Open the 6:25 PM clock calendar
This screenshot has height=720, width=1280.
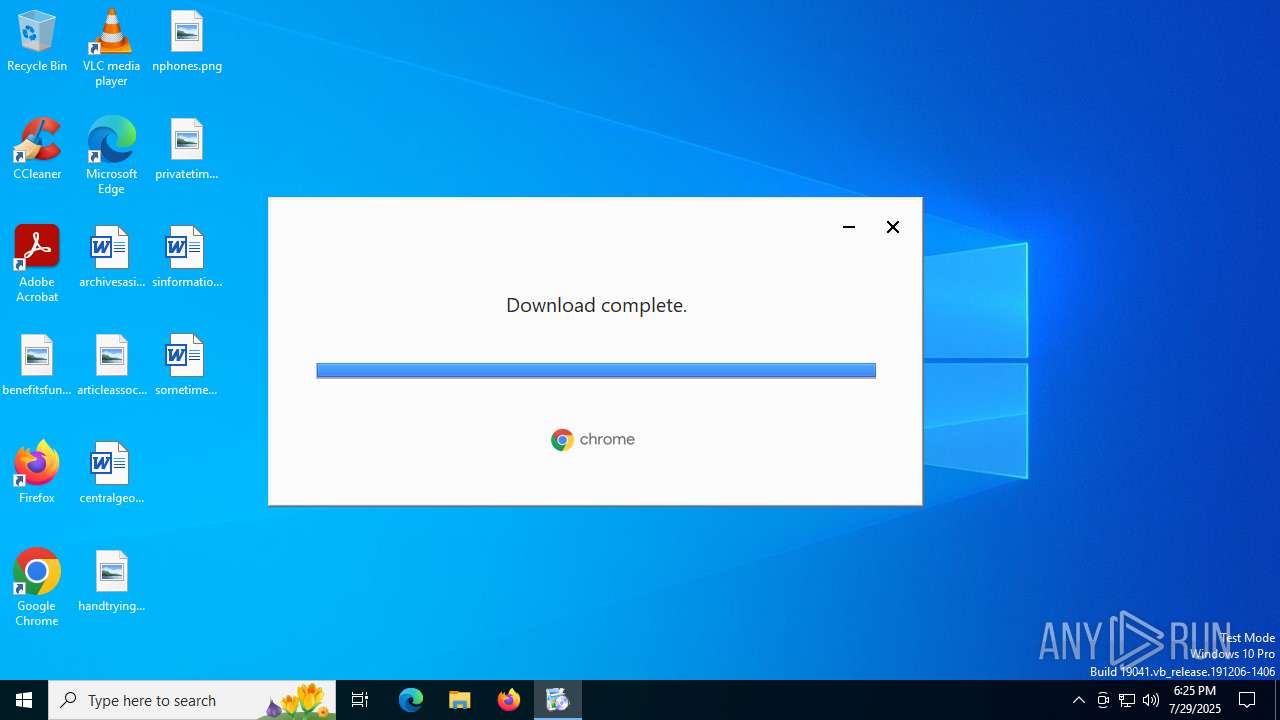point(1195,700)
